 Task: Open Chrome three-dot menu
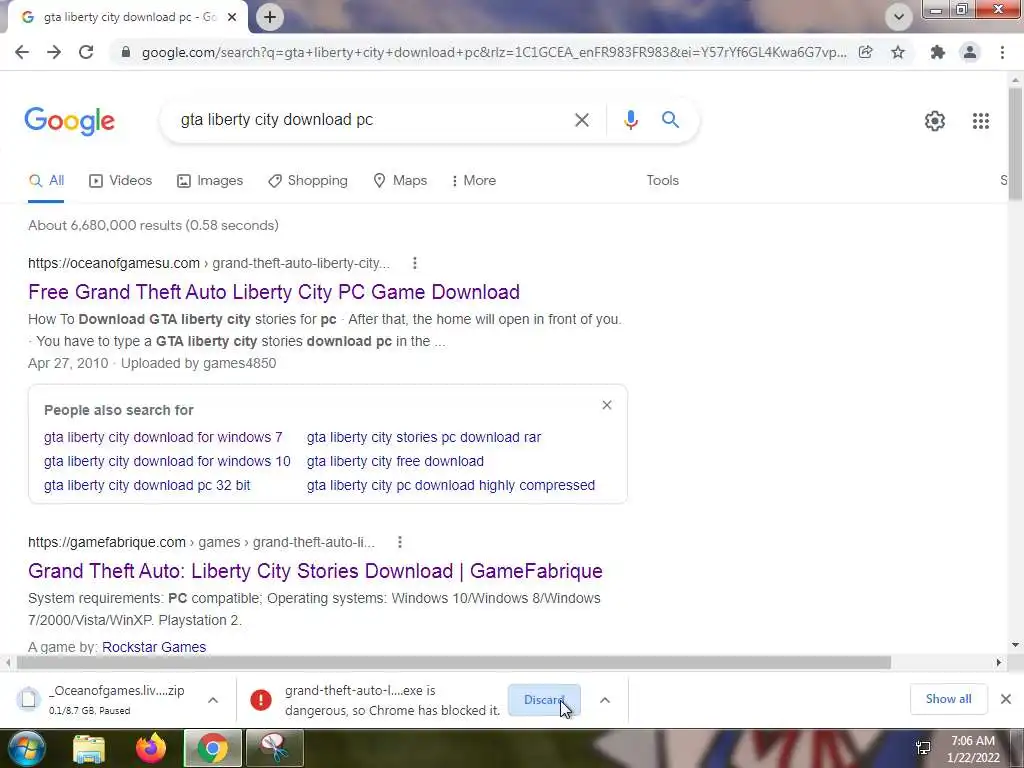tap(1002, 52)
